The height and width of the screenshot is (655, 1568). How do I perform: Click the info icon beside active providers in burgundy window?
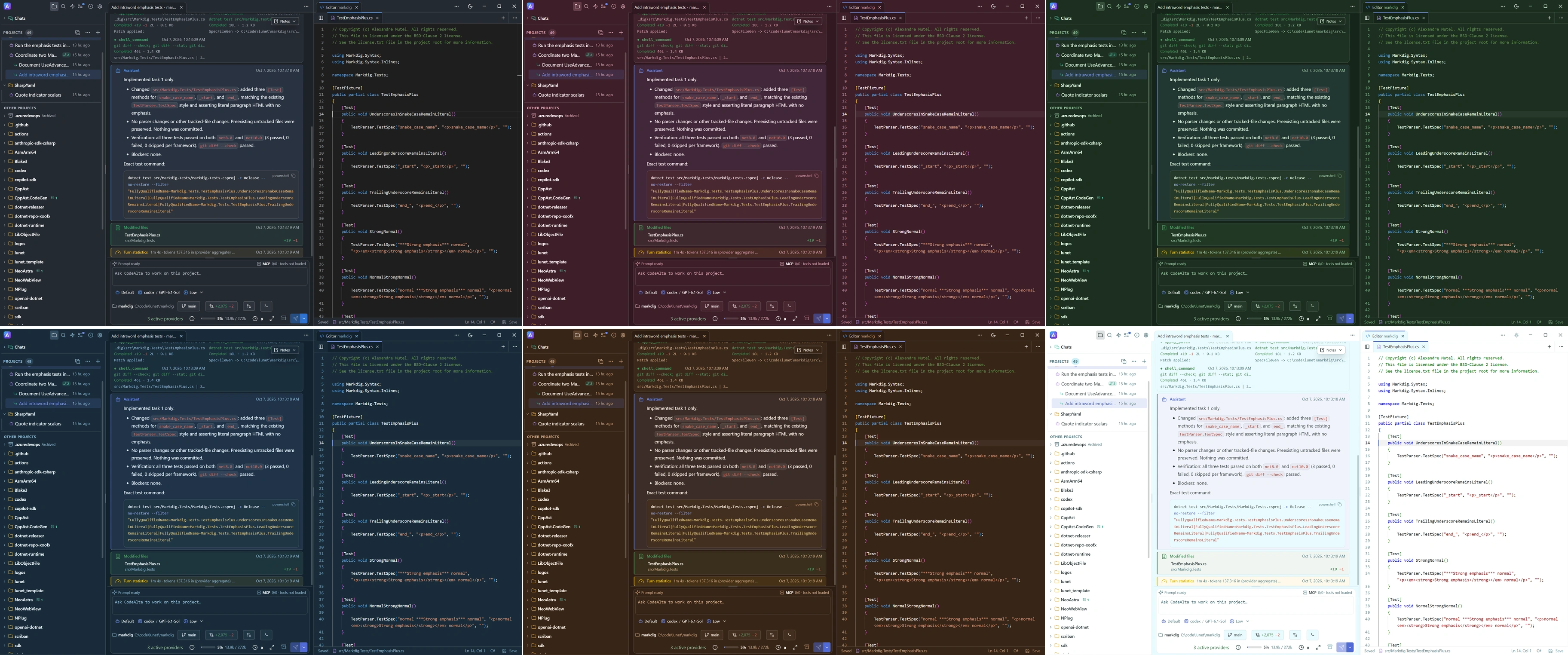click(715, 318)
